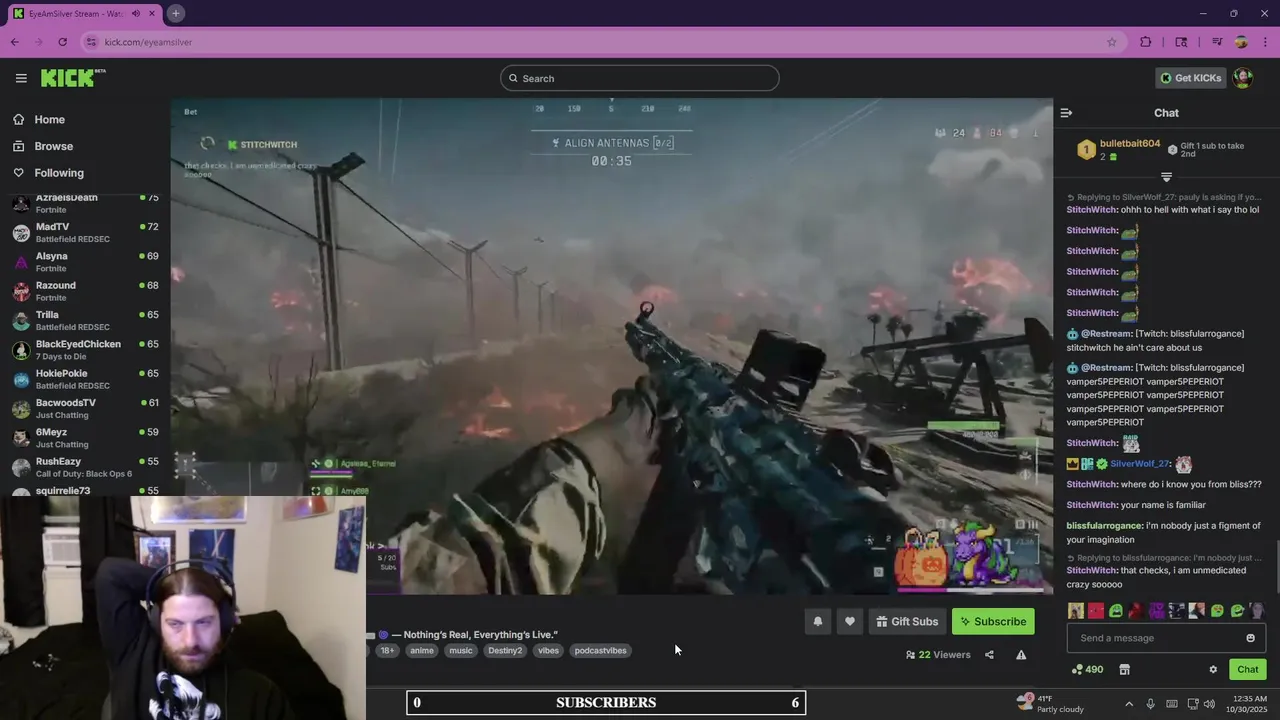Screen dimensions: 1280x720
Task: Expand the gift leaderboard chevron
Action: [x=1166, y=177]
